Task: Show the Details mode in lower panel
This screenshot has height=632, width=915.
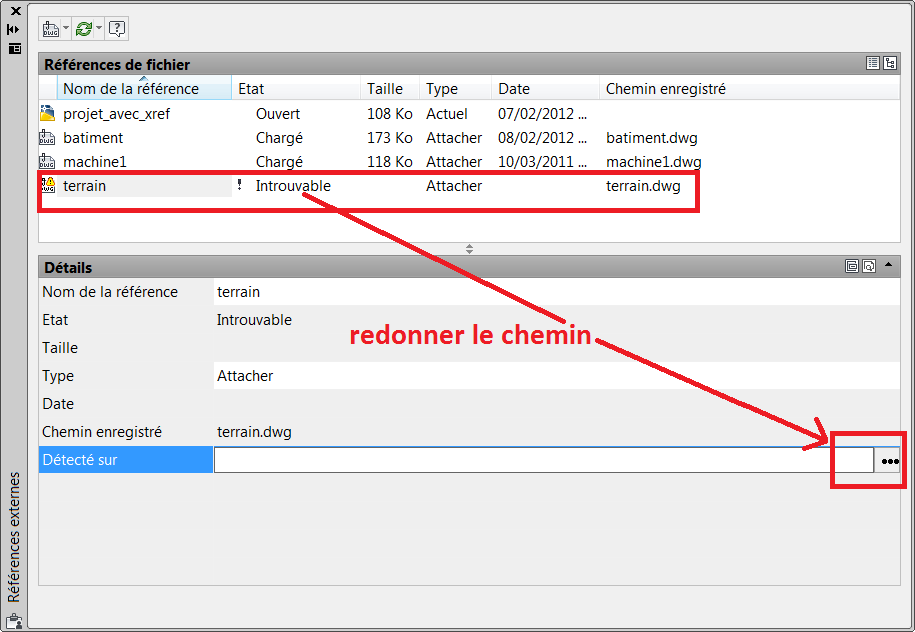Action: [x=852, y=267]
